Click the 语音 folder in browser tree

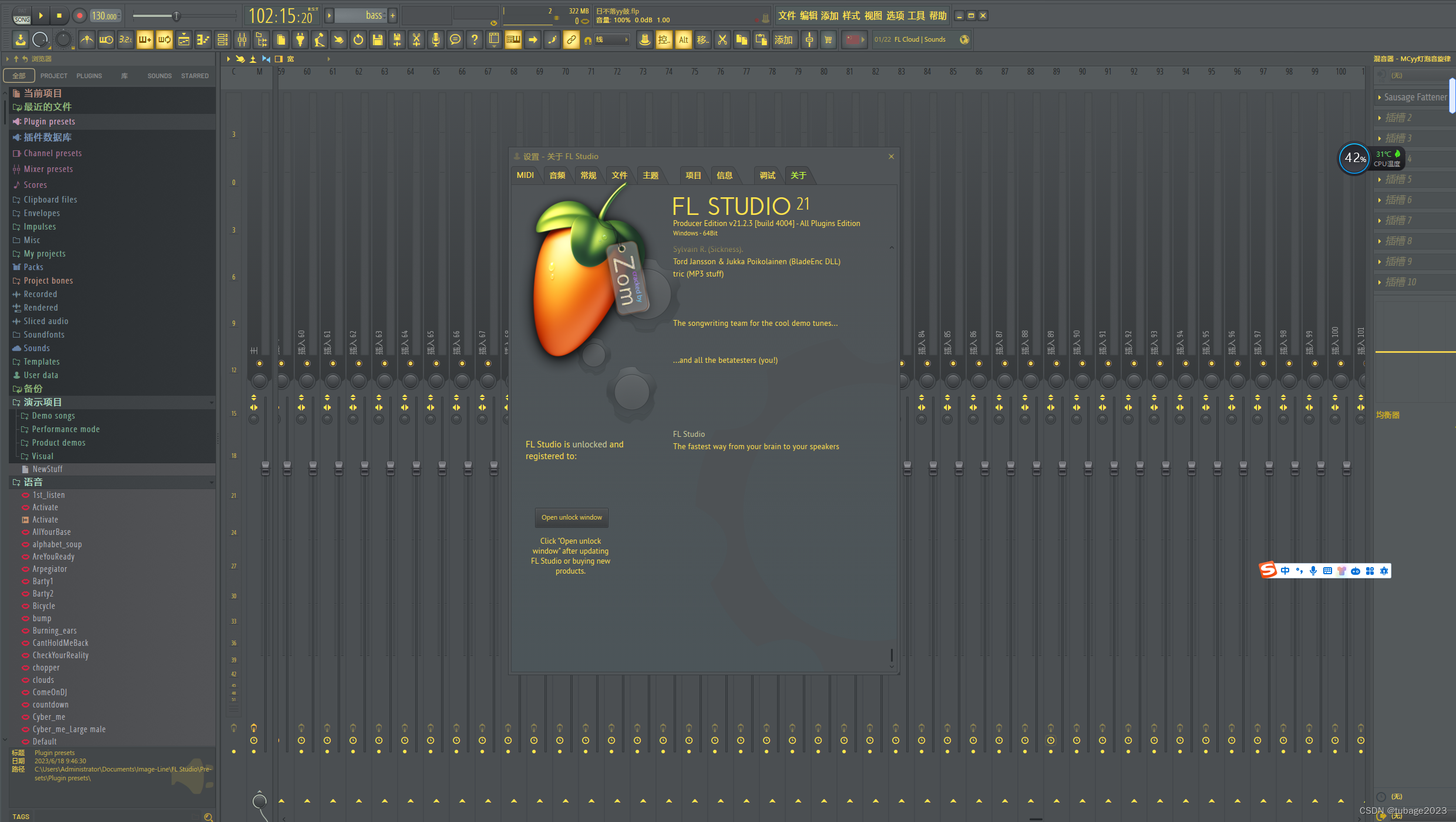(x=34, y=481)
